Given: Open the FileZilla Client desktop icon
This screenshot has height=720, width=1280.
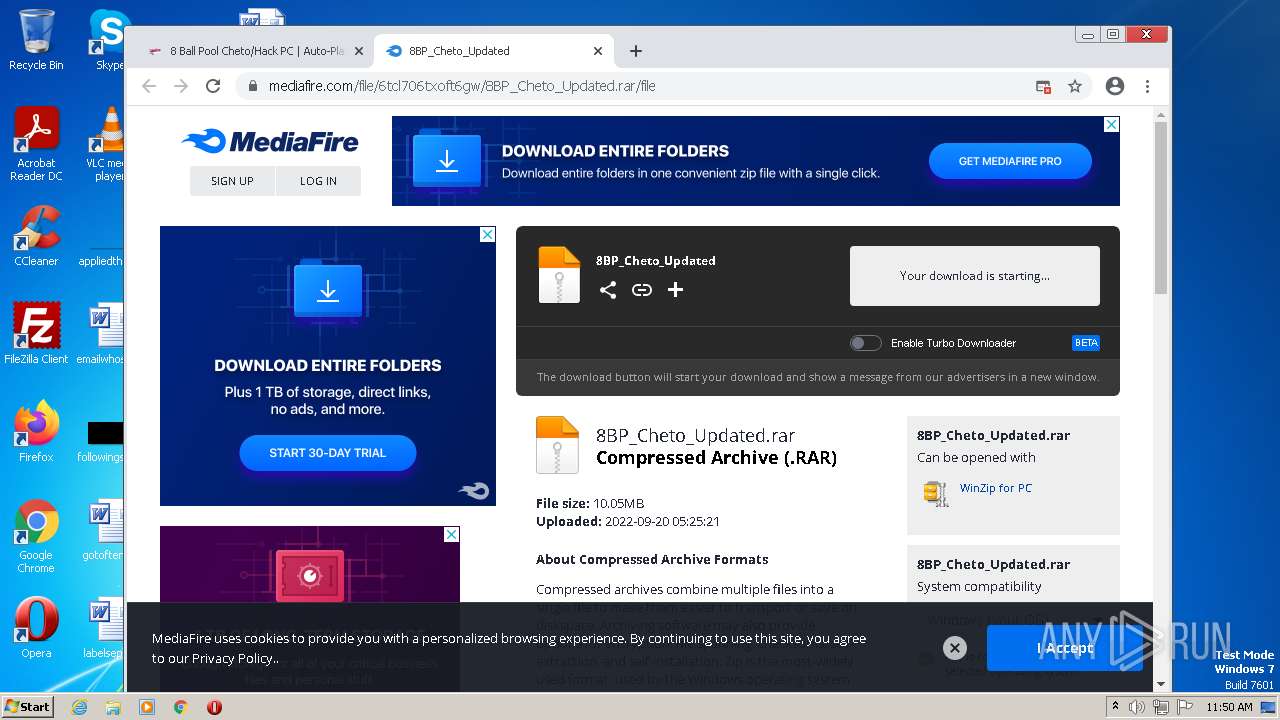Looking at the screenshot, I should (x=36, y=334).
